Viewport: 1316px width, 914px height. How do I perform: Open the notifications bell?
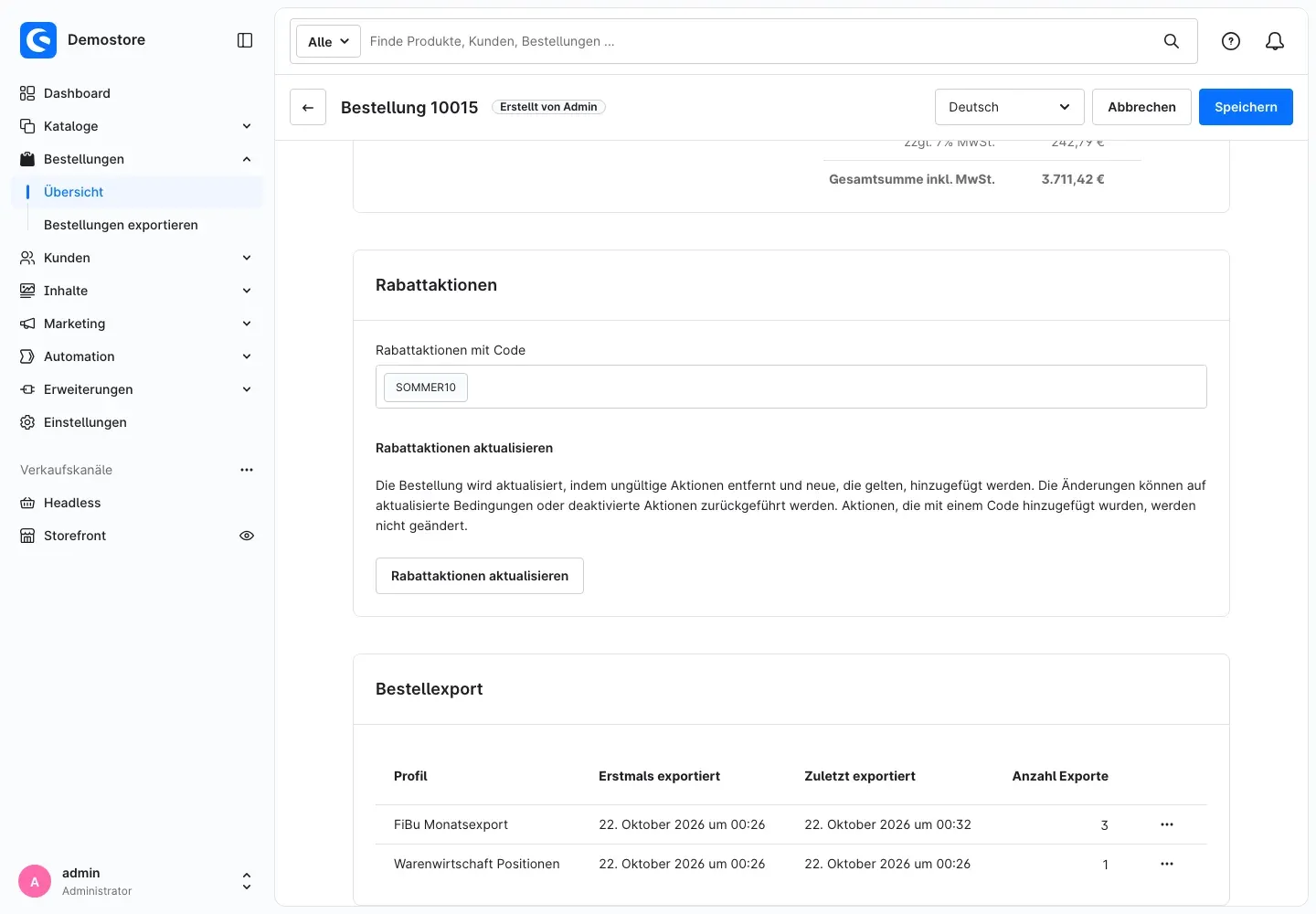[x=1275, y=41]
